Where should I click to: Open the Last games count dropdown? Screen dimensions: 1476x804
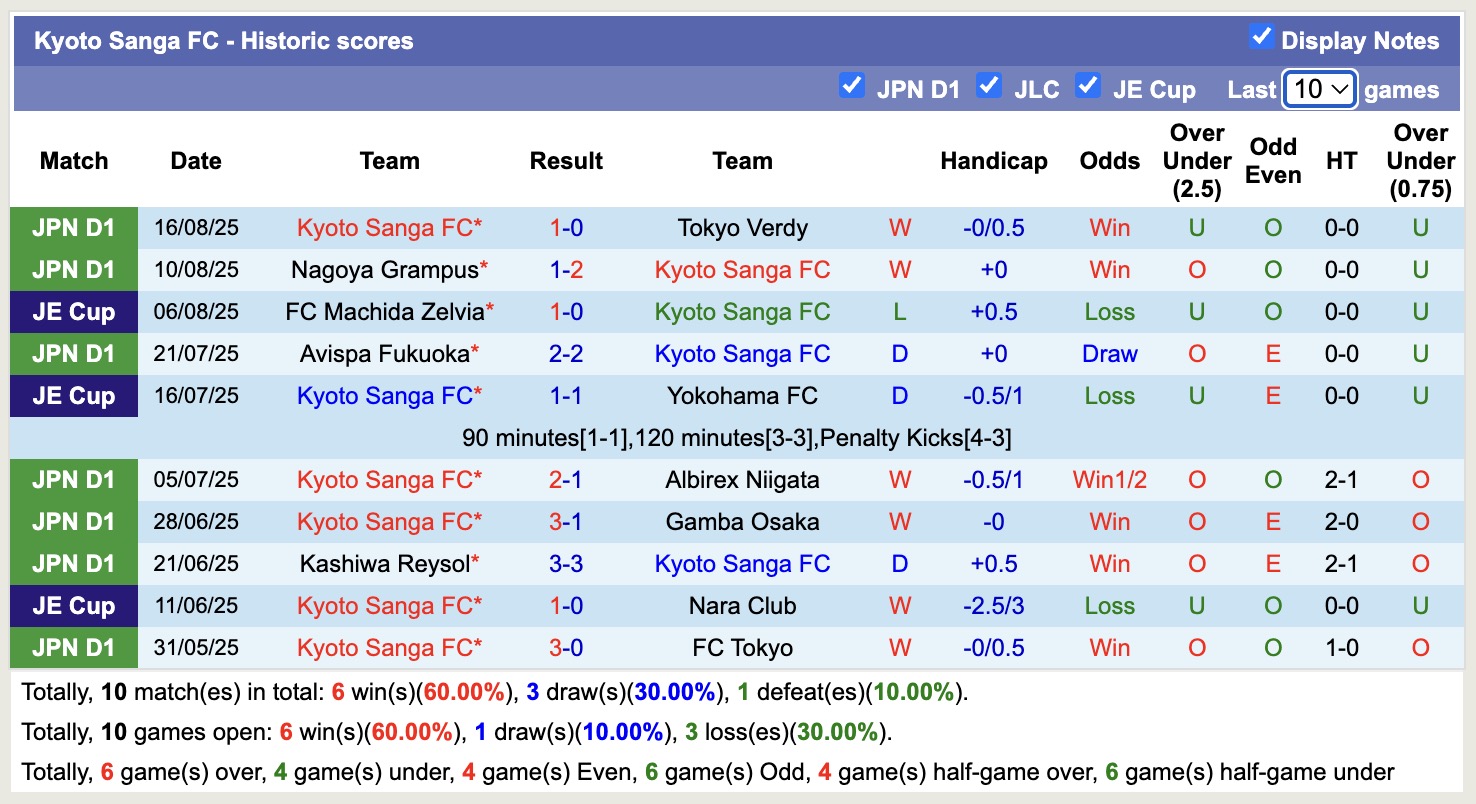pos(1318,88)
